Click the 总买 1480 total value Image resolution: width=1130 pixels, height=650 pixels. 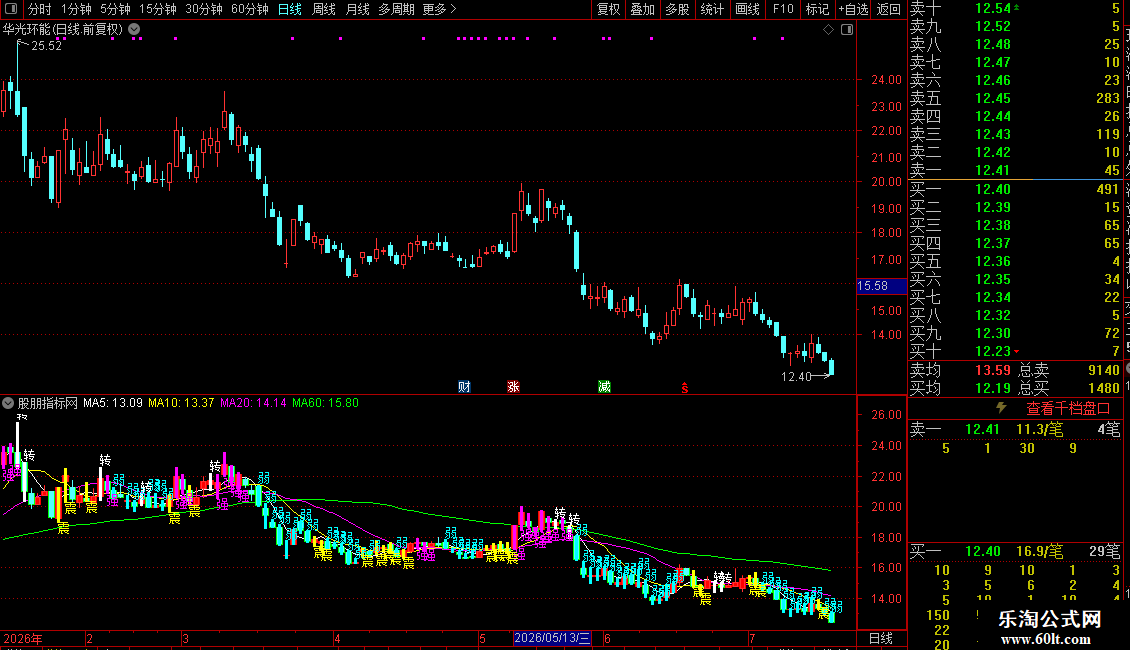click(1069, 388)
